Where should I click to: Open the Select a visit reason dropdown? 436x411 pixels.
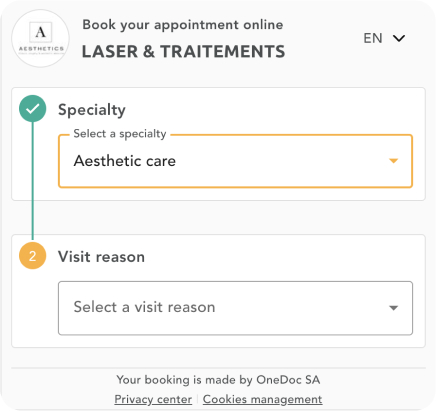[235, 308]
